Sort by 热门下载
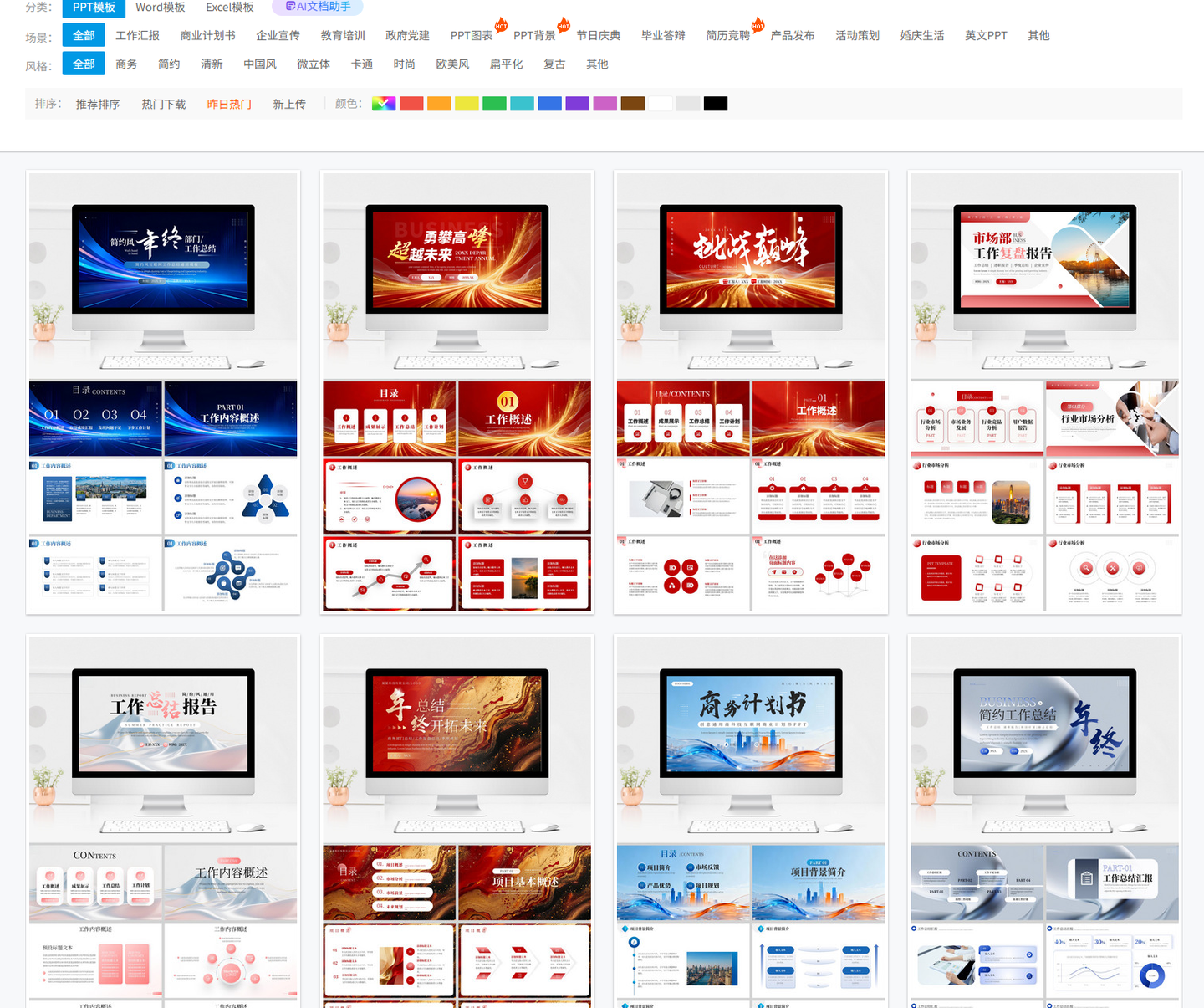Screen dimensions: 1204x1008 tap(164, 105)
